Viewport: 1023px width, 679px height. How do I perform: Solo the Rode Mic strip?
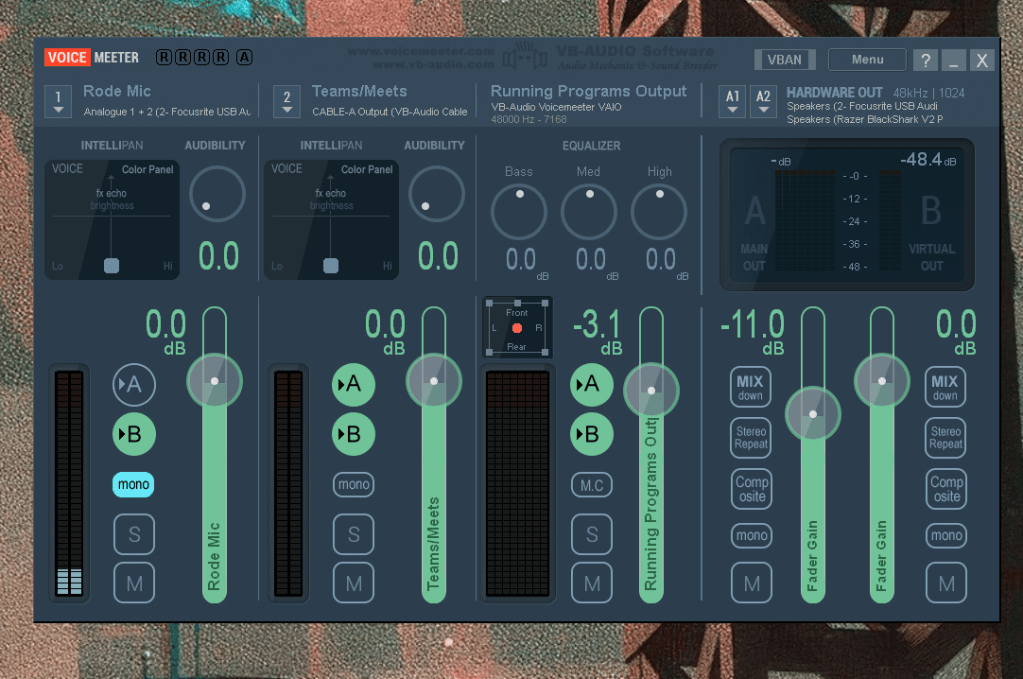click(x=134, y=534)
